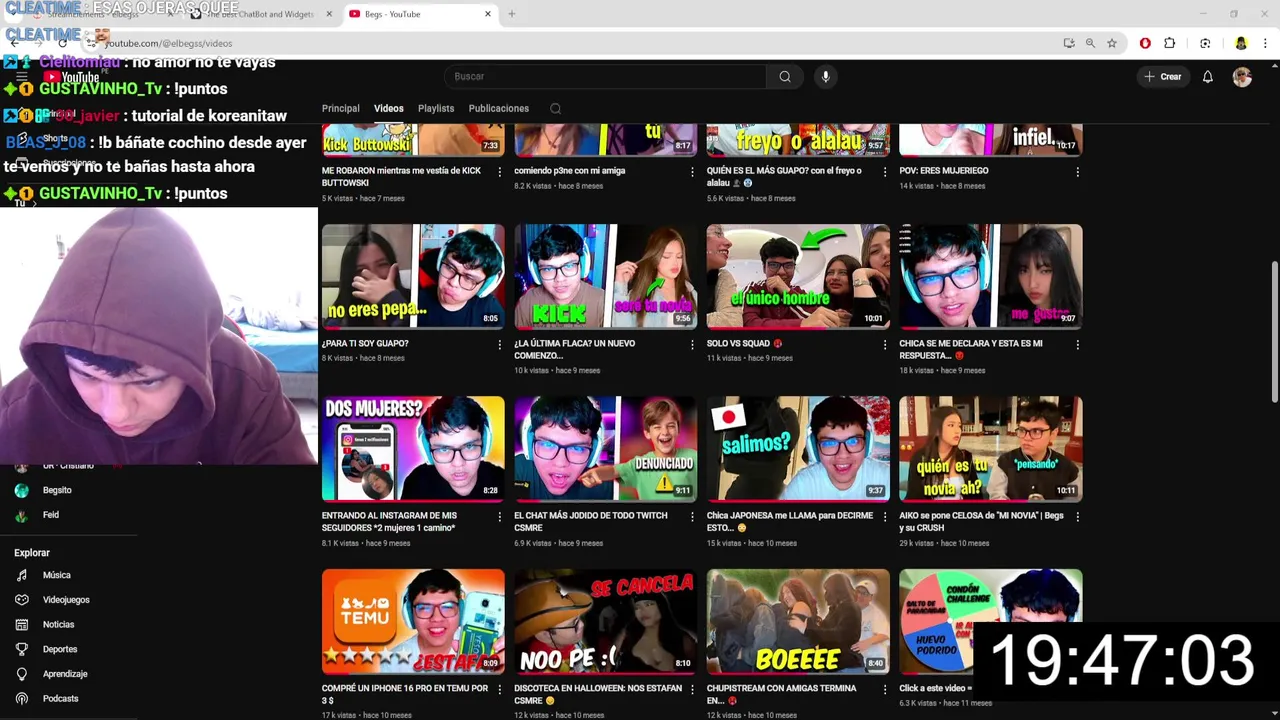Image resolution: width=1280 pixels, height=720 pixels.
Task: Play the DOS MUJERES? thumbnail video
Action: (413, 449)
